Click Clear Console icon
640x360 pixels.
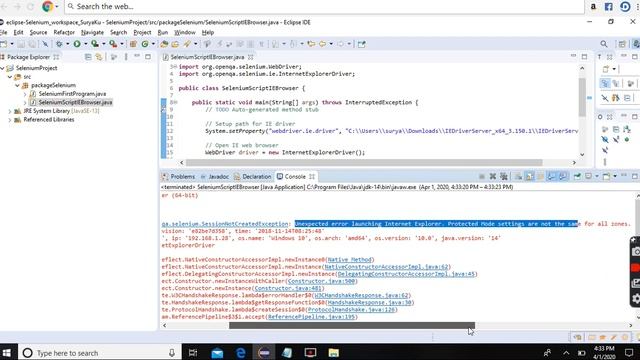click(518, 176)
